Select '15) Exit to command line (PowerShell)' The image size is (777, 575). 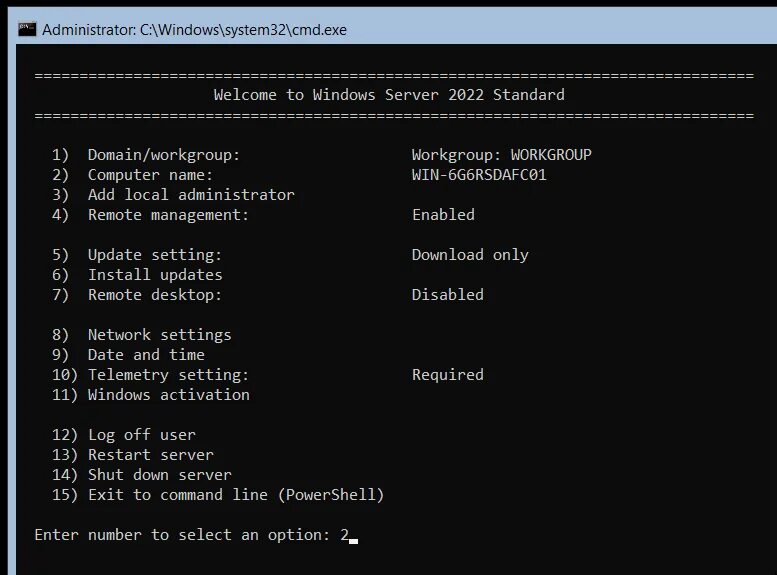(218, 495)
